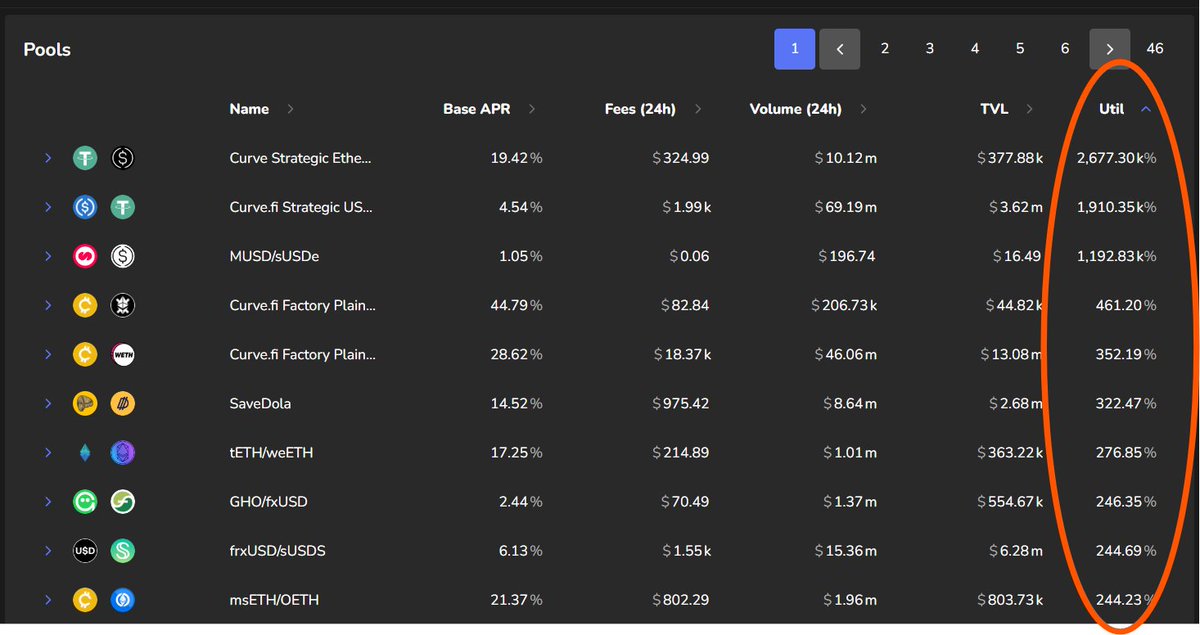Click the USDT token icon in the Curve Strategic Ethe... row
This screenshot has height=635, width=1200.
85,158
